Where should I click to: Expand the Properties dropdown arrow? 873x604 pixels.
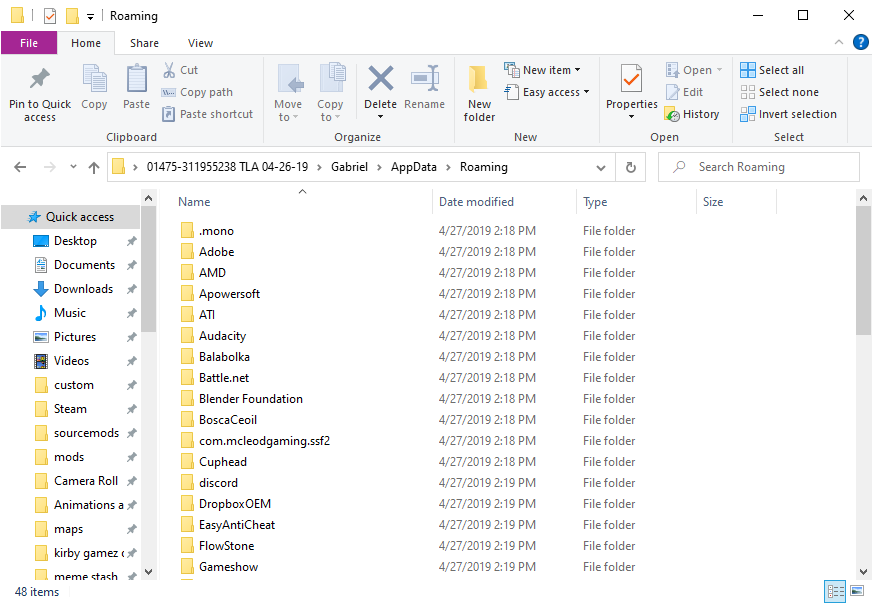(x=631, y=117)
